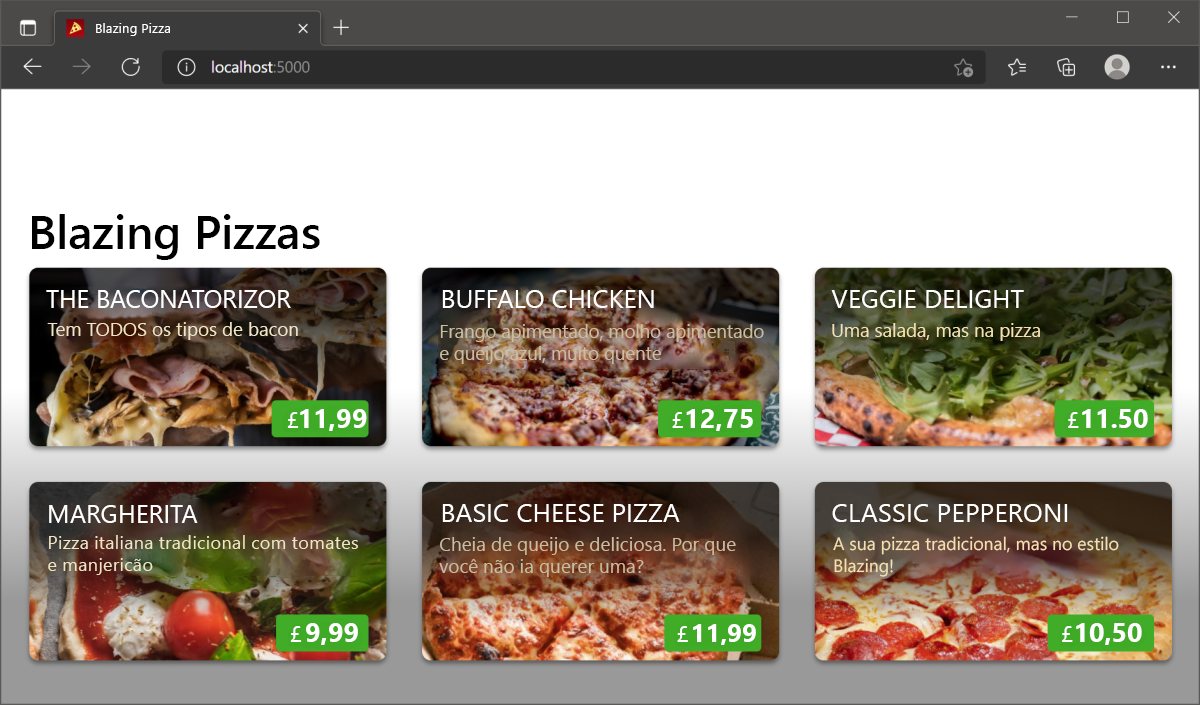
Task: Go back to the previous page
Action: point(32,67)
